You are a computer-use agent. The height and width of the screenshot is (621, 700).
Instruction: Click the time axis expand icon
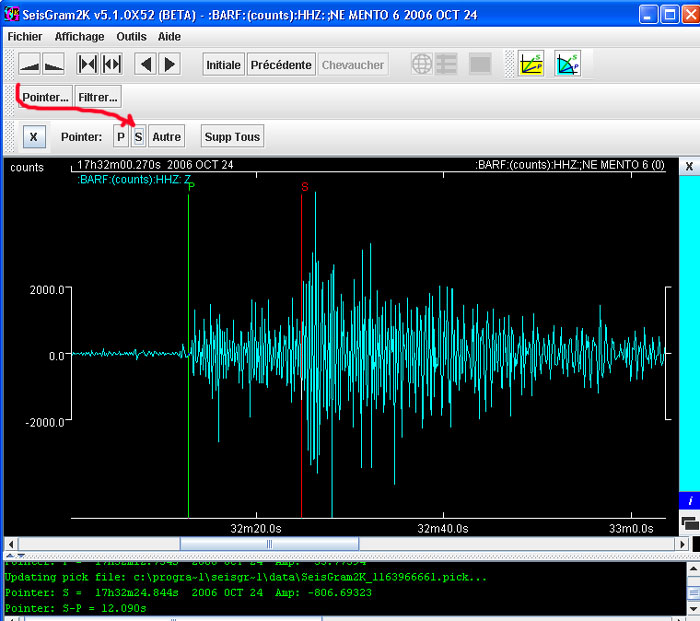pos(111,65)
